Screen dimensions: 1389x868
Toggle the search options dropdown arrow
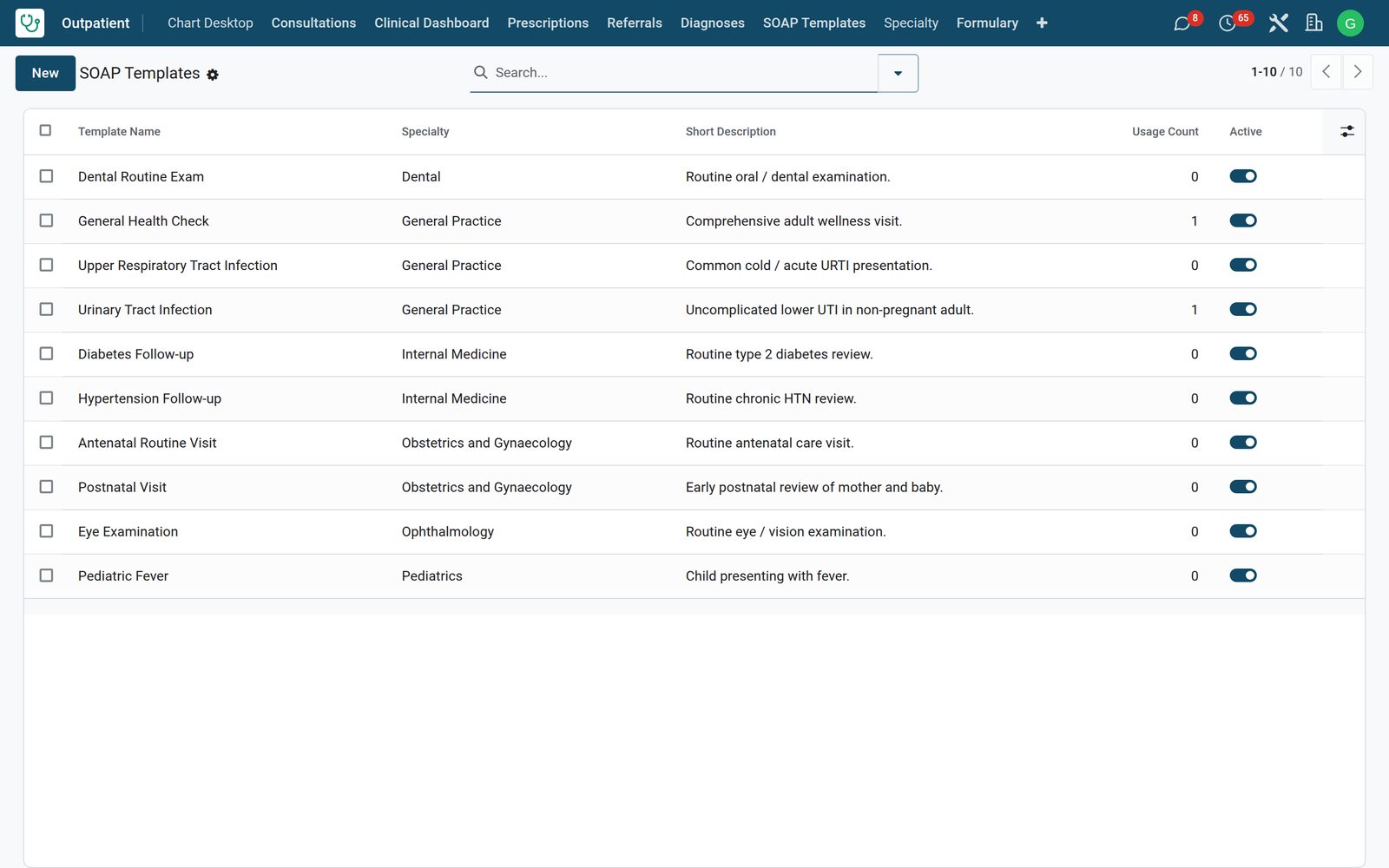click(898, 73)
